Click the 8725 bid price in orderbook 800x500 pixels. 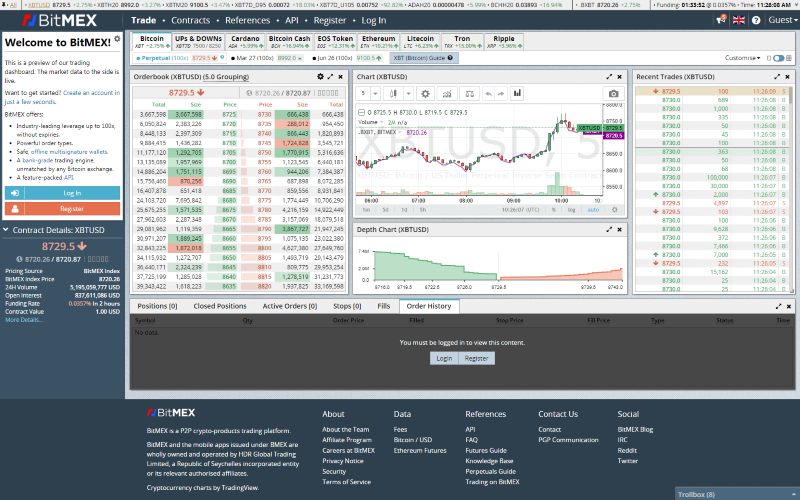[229, 115]
